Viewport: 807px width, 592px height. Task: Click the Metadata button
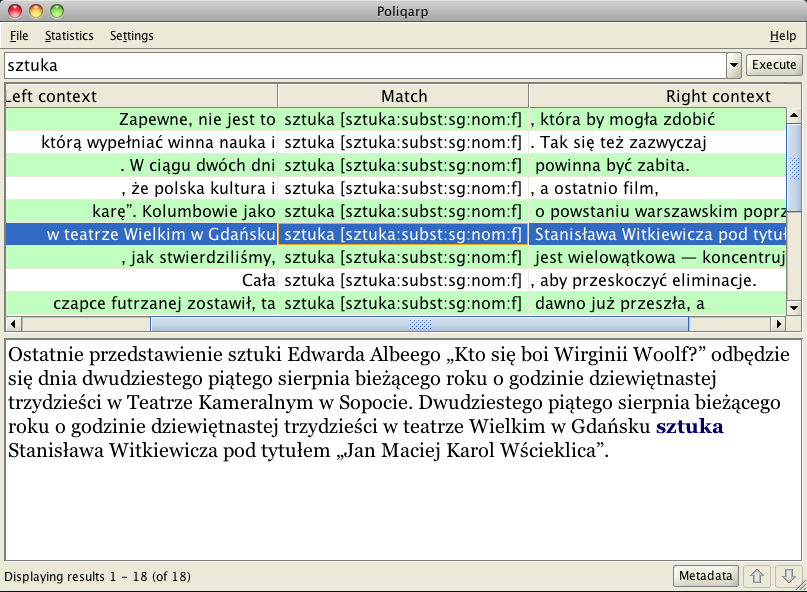[707, 576]
